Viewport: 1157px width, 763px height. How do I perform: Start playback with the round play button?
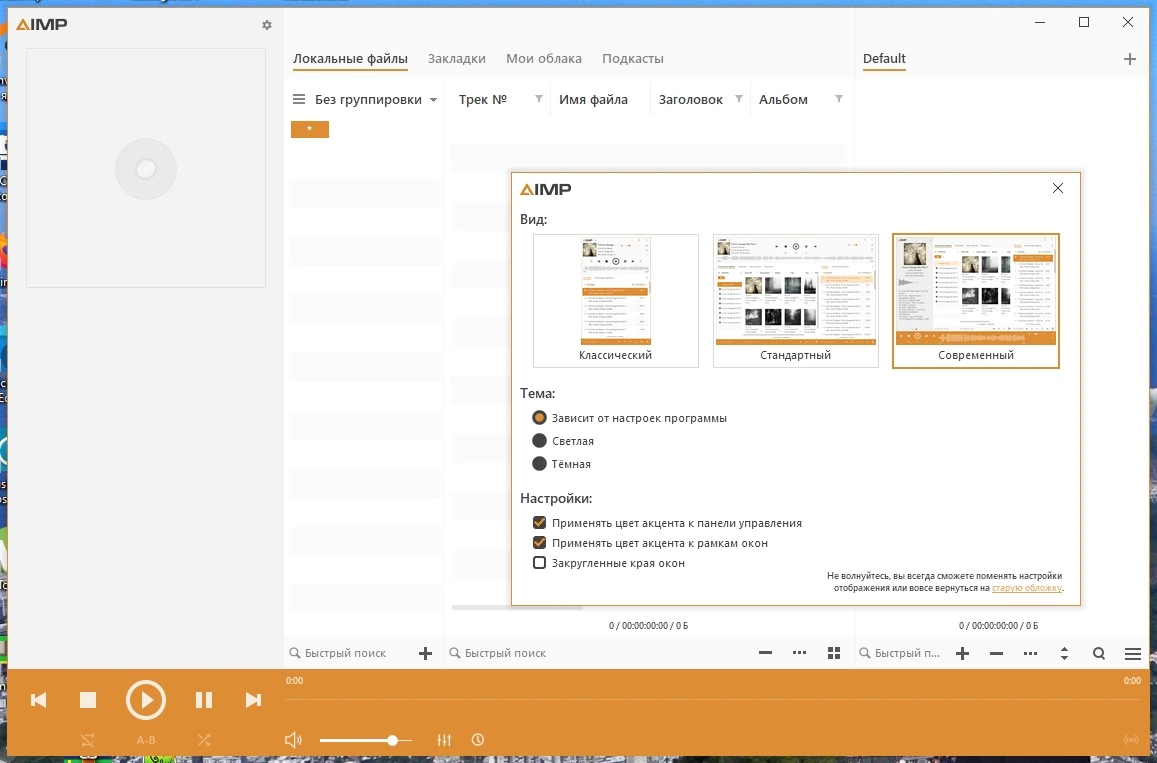click(x=145, y=700)
